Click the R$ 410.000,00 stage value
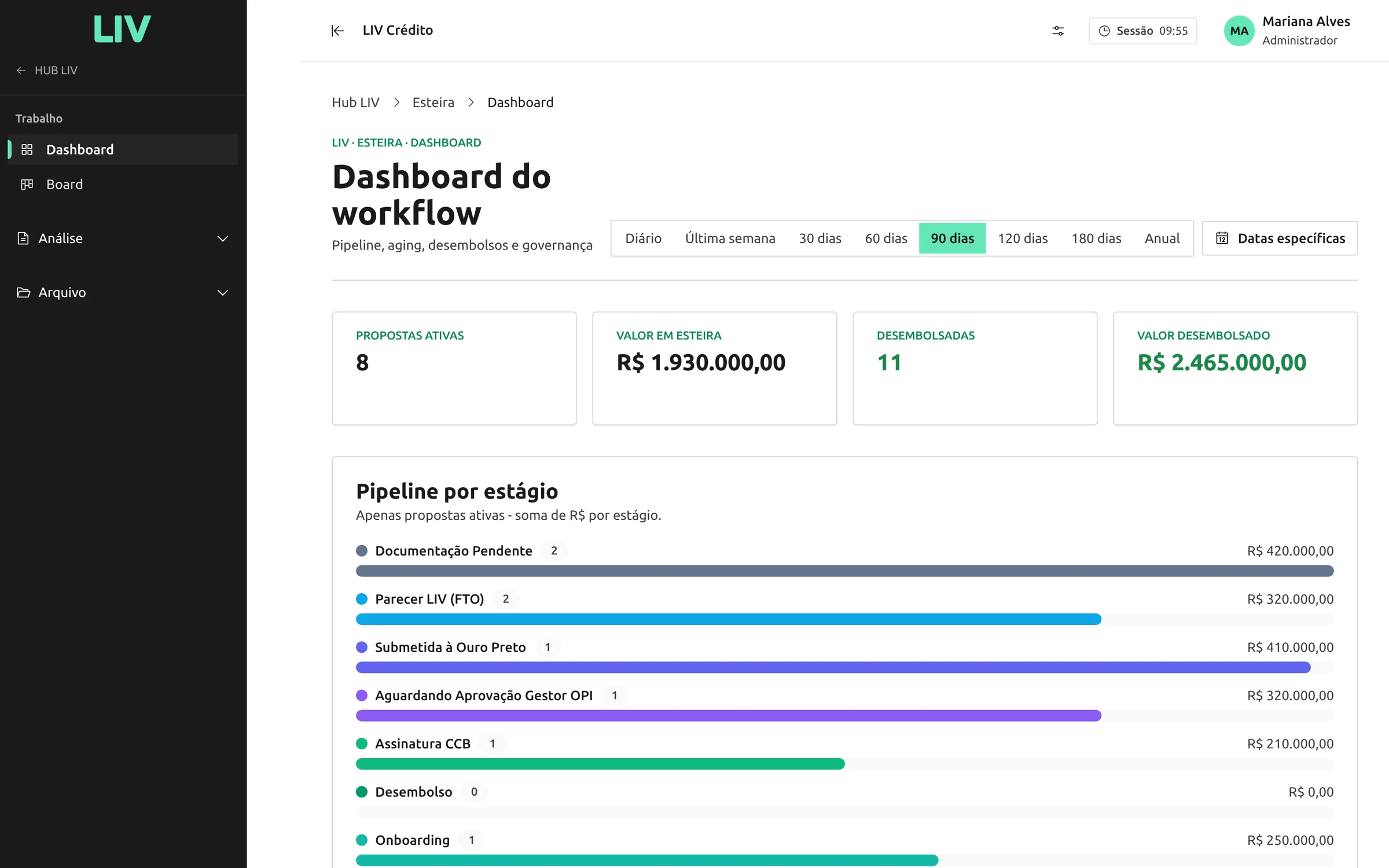1389x868 pixels. coord(1290,647)
